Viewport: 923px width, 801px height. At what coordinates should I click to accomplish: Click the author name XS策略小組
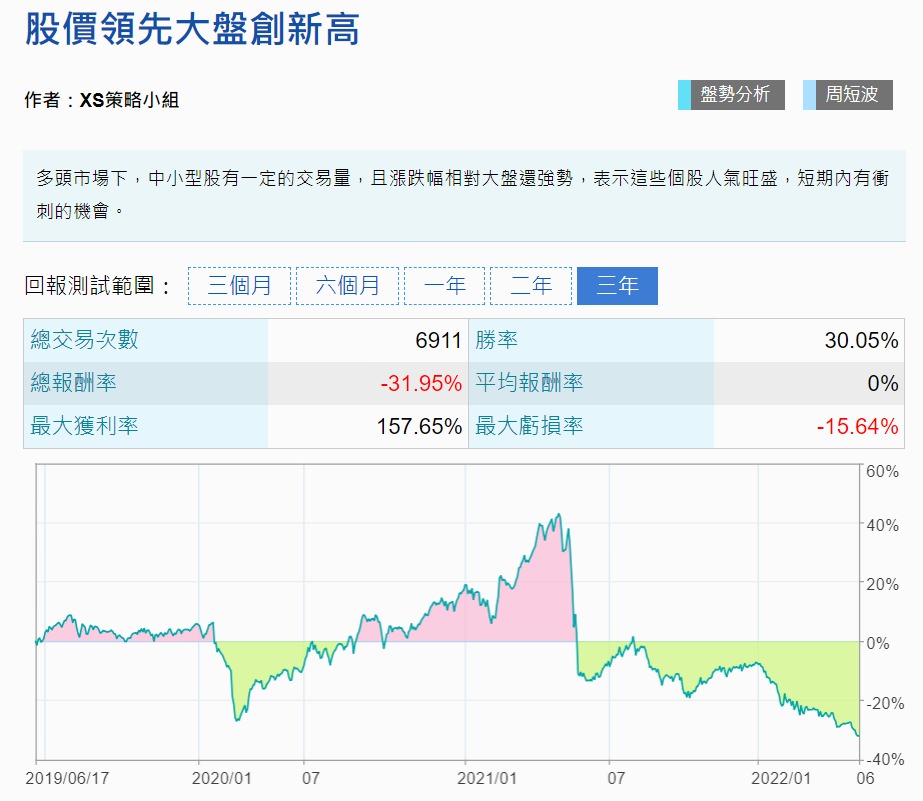click(x=130, y=100)
